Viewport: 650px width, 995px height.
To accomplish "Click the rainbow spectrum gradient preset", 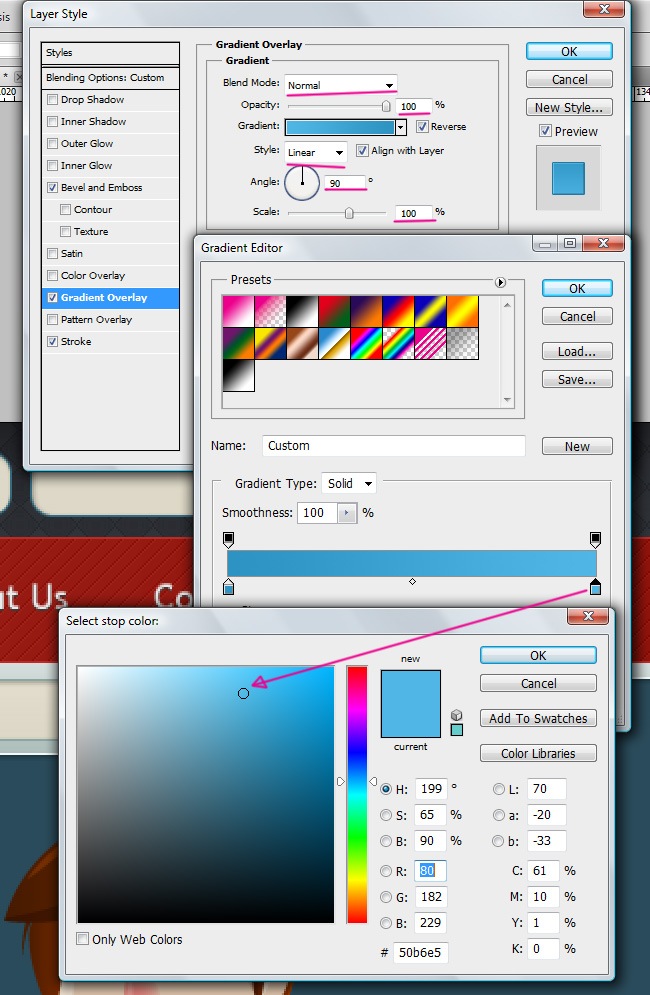I will click(x=366, y=344).
